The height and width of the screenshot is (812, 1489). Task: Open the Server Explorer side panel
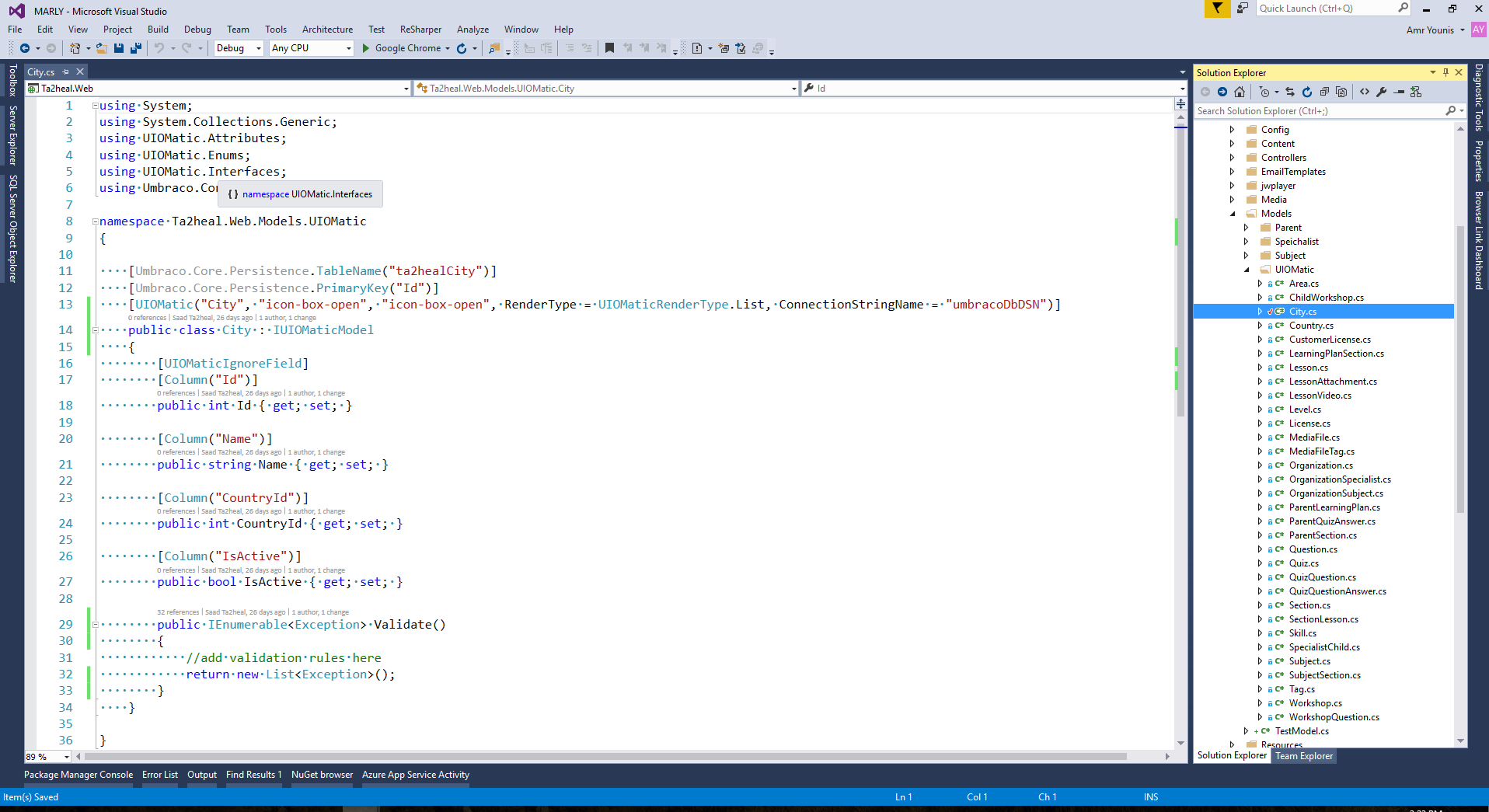[x=12, y=136]
